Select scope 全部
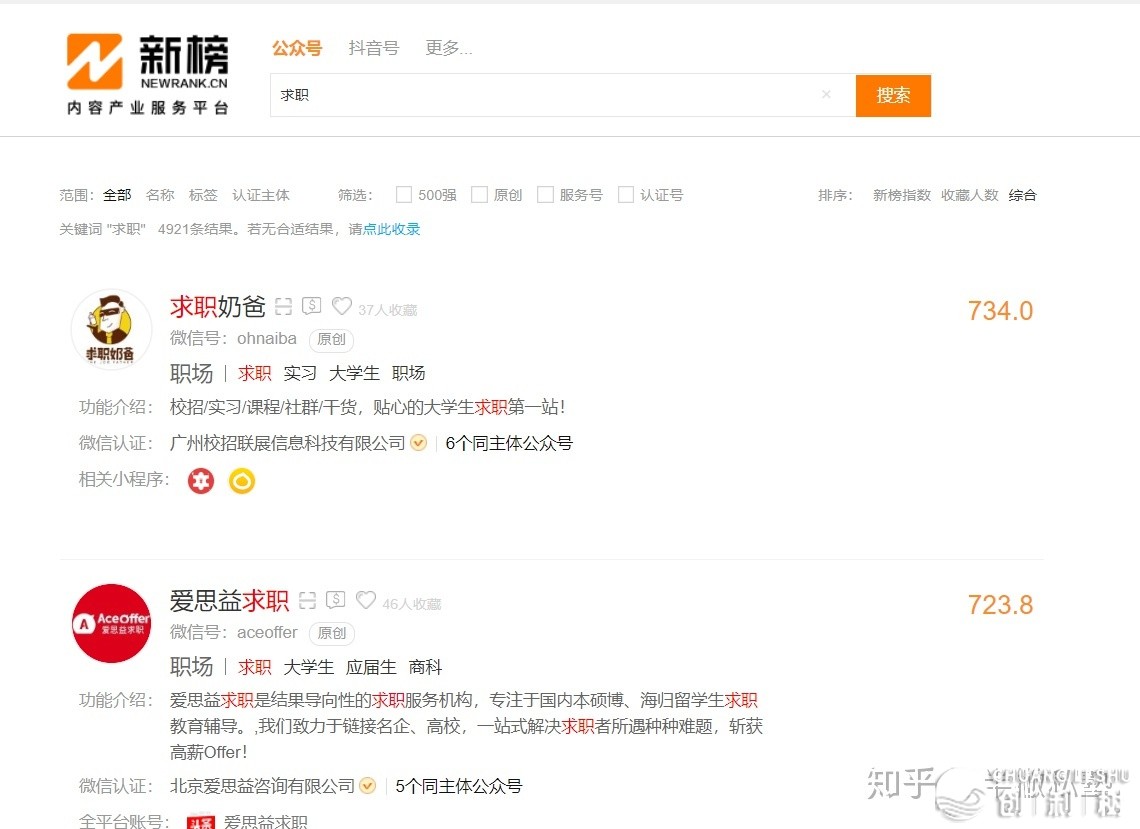The height and width of the screenshot is (829, 1140). [117, 195]
